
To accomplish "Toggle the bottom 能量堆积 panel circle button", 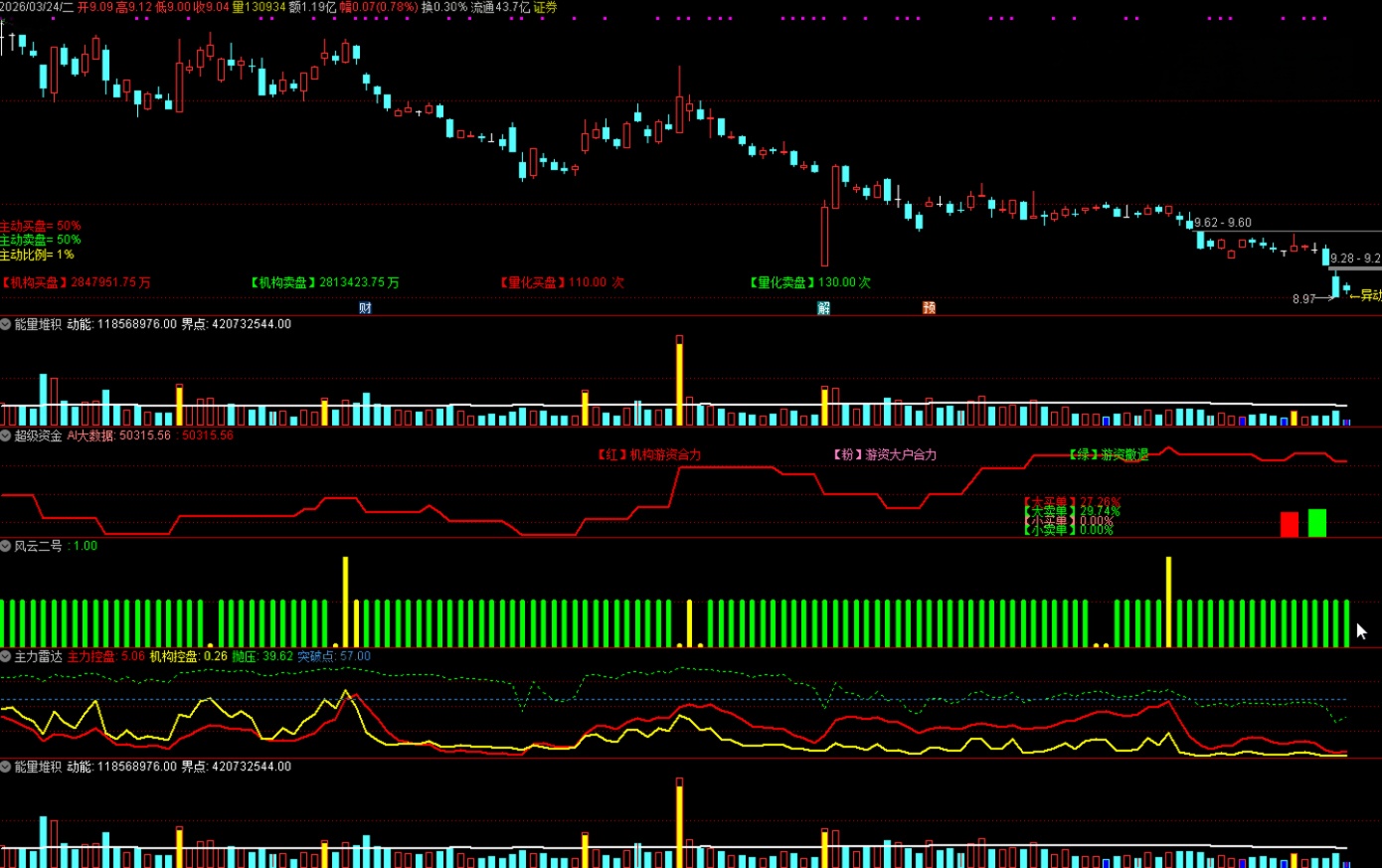I will pyautogui.click(x=6, y=767).
